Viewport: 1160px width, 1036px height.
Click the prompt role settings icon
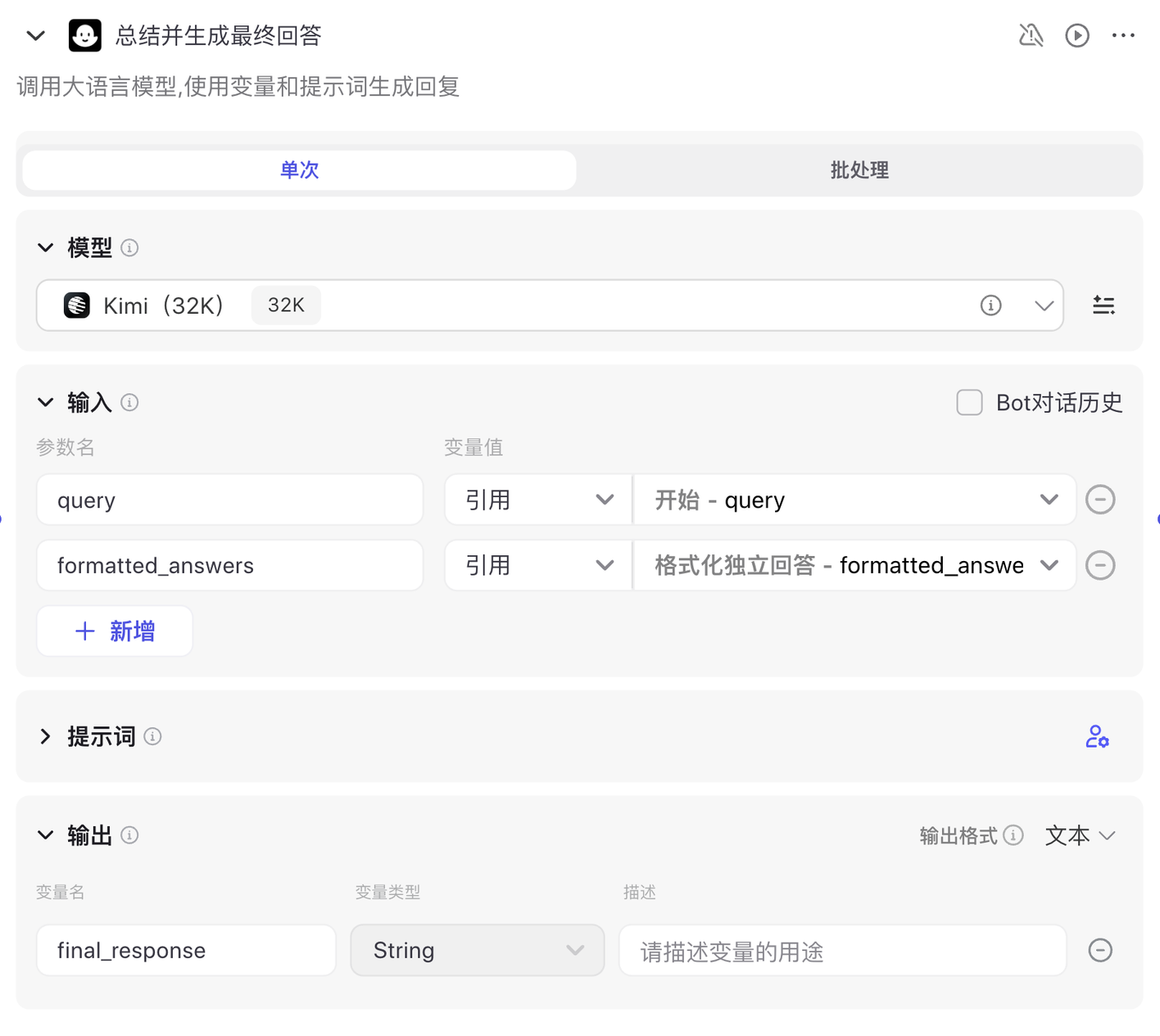1097,737
